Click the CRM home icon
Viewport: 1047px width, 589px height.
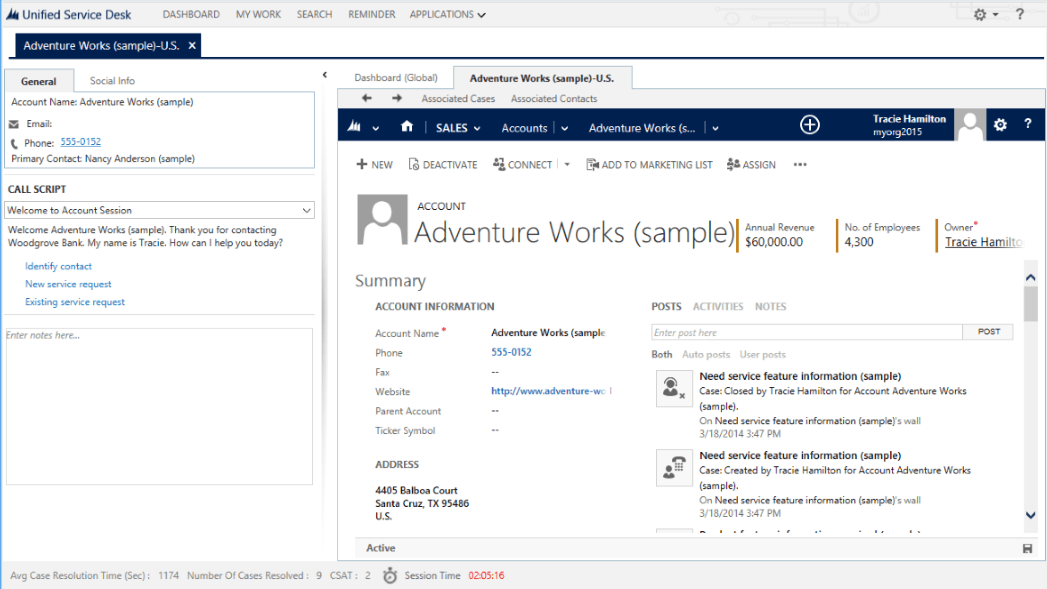pyautogui.click(x=406, y=127)
